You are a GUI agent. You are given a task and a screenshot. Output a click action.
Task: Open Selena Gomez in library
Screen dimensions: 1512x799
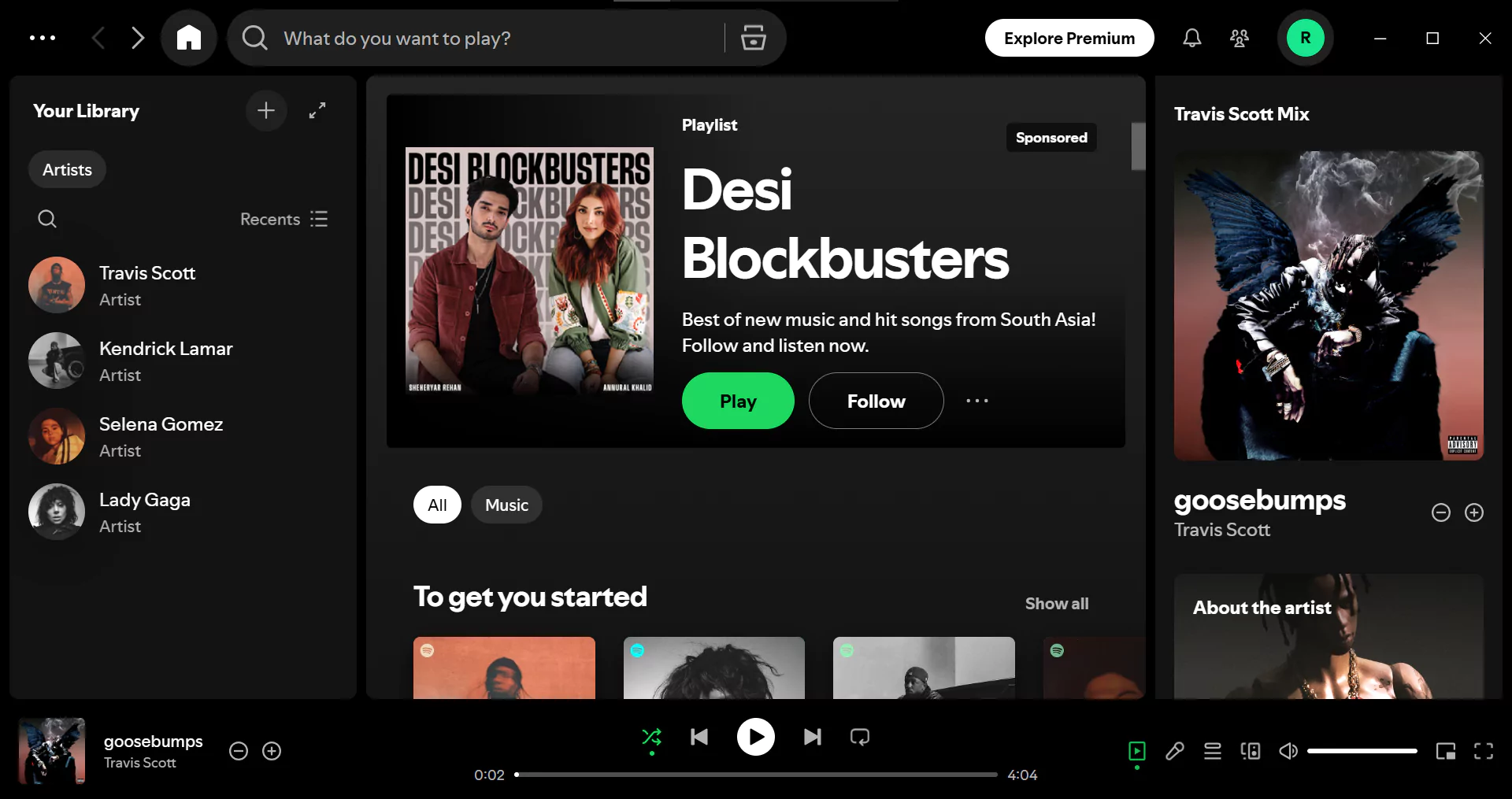[x=183, y=436]
